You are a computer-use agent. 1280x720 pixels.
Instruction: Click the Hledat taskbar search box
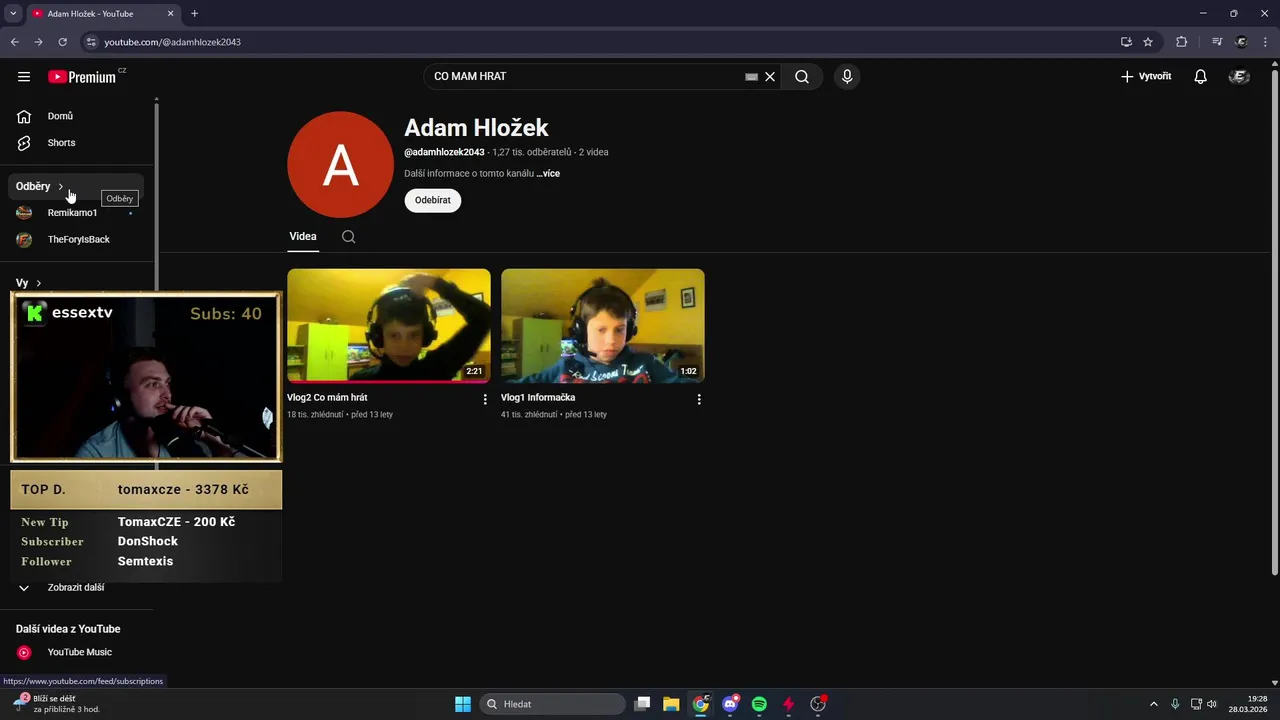552,704
